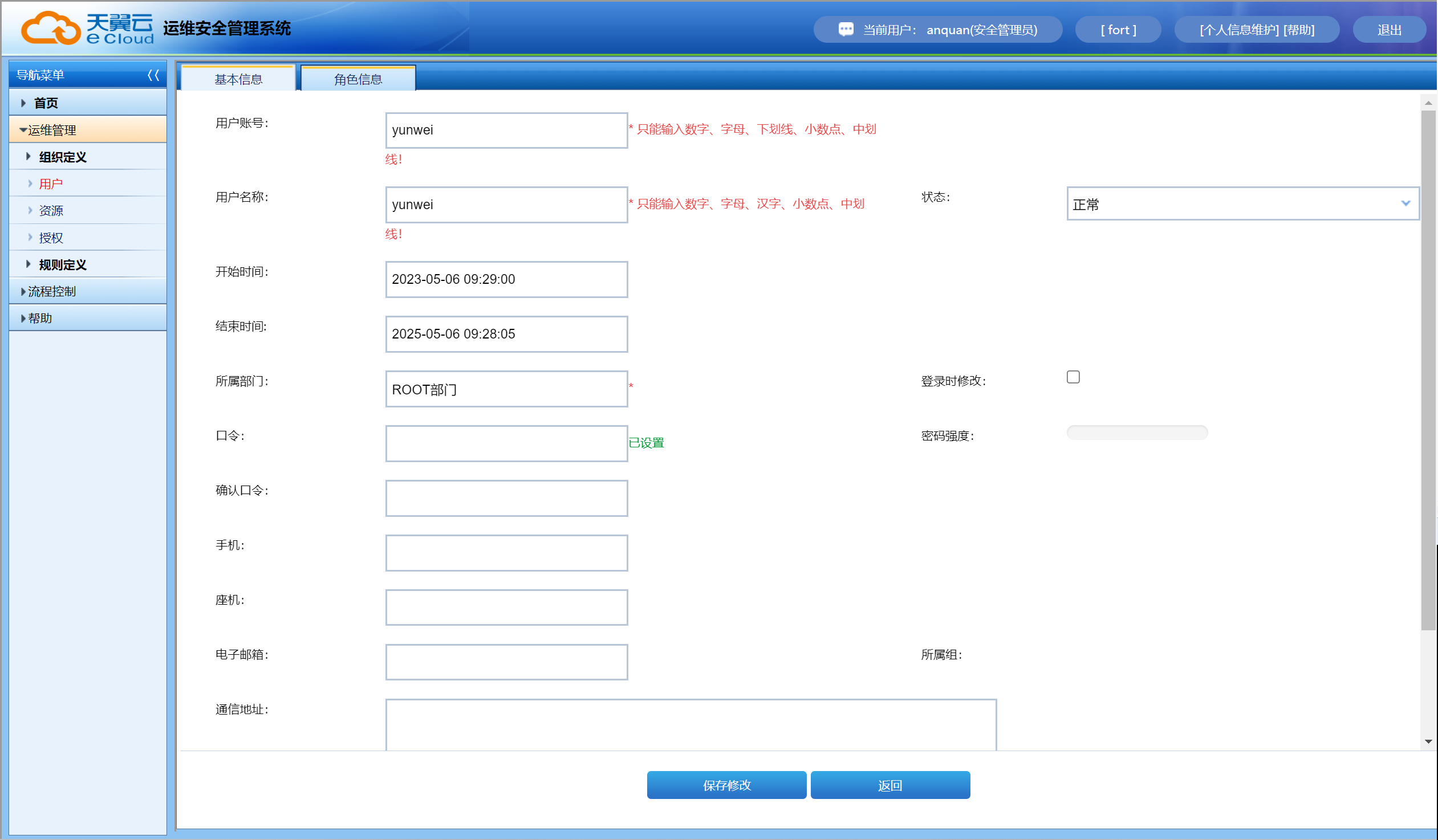Collapse the 运维管理 menu section
Screen dimensions: 1438x840
click(x=51, y=130)
